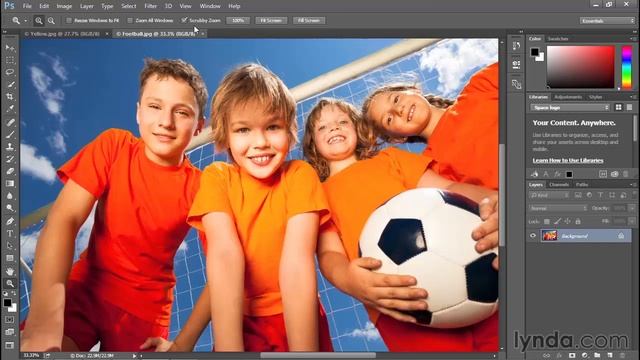Select the Lasso tool
This screenshot has width=640, height=360.
[10, 73]
